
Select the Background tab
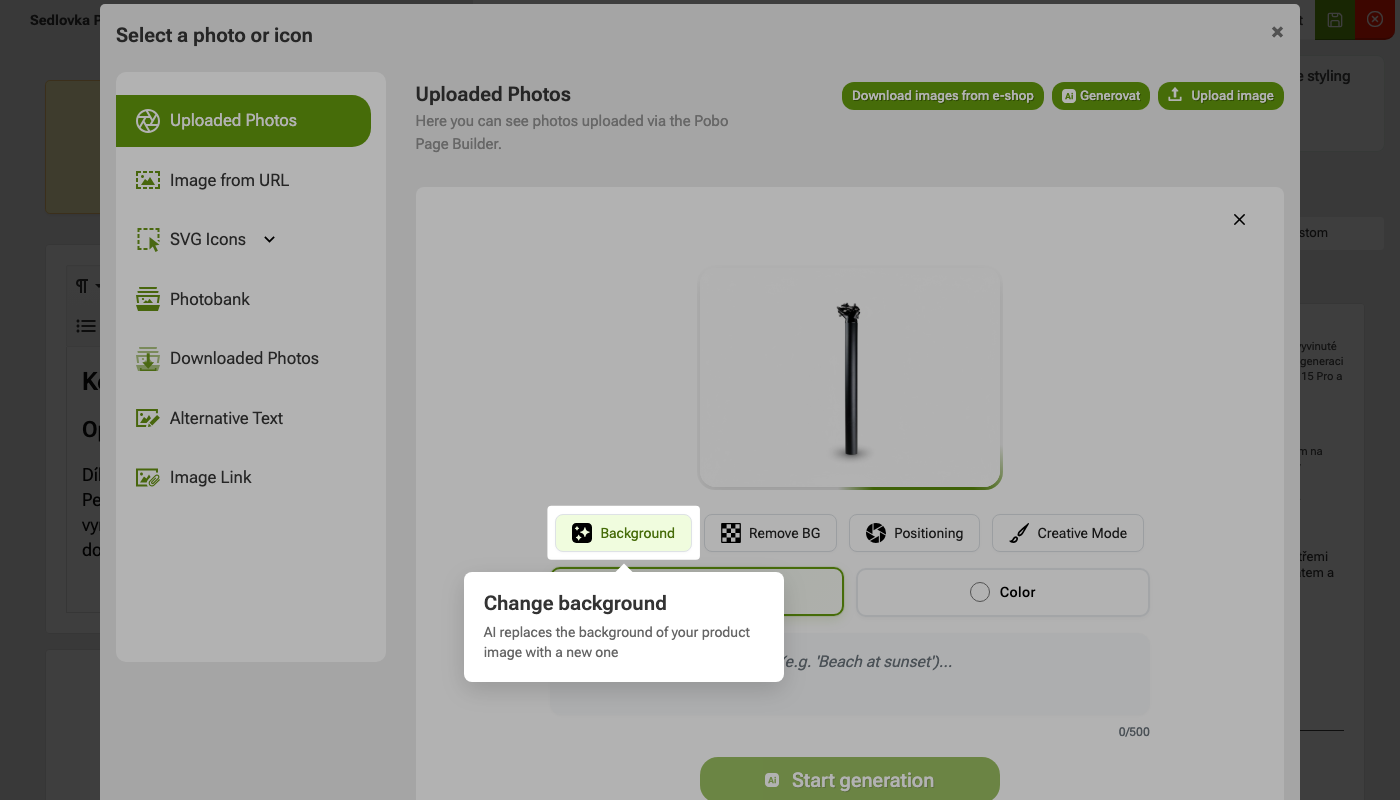tap(623, 533)
